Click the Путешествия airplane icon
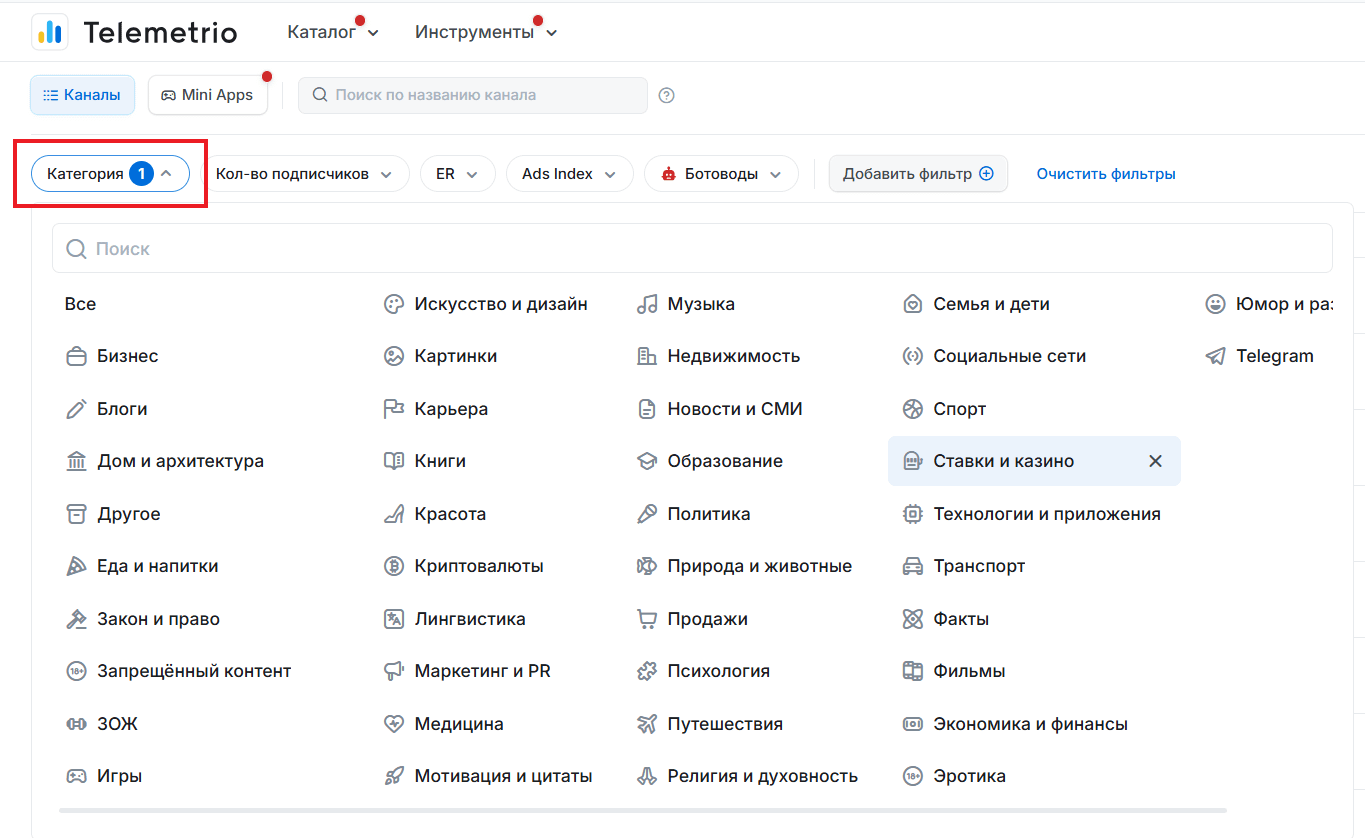The image size is (1365, 838). [647, 724]
